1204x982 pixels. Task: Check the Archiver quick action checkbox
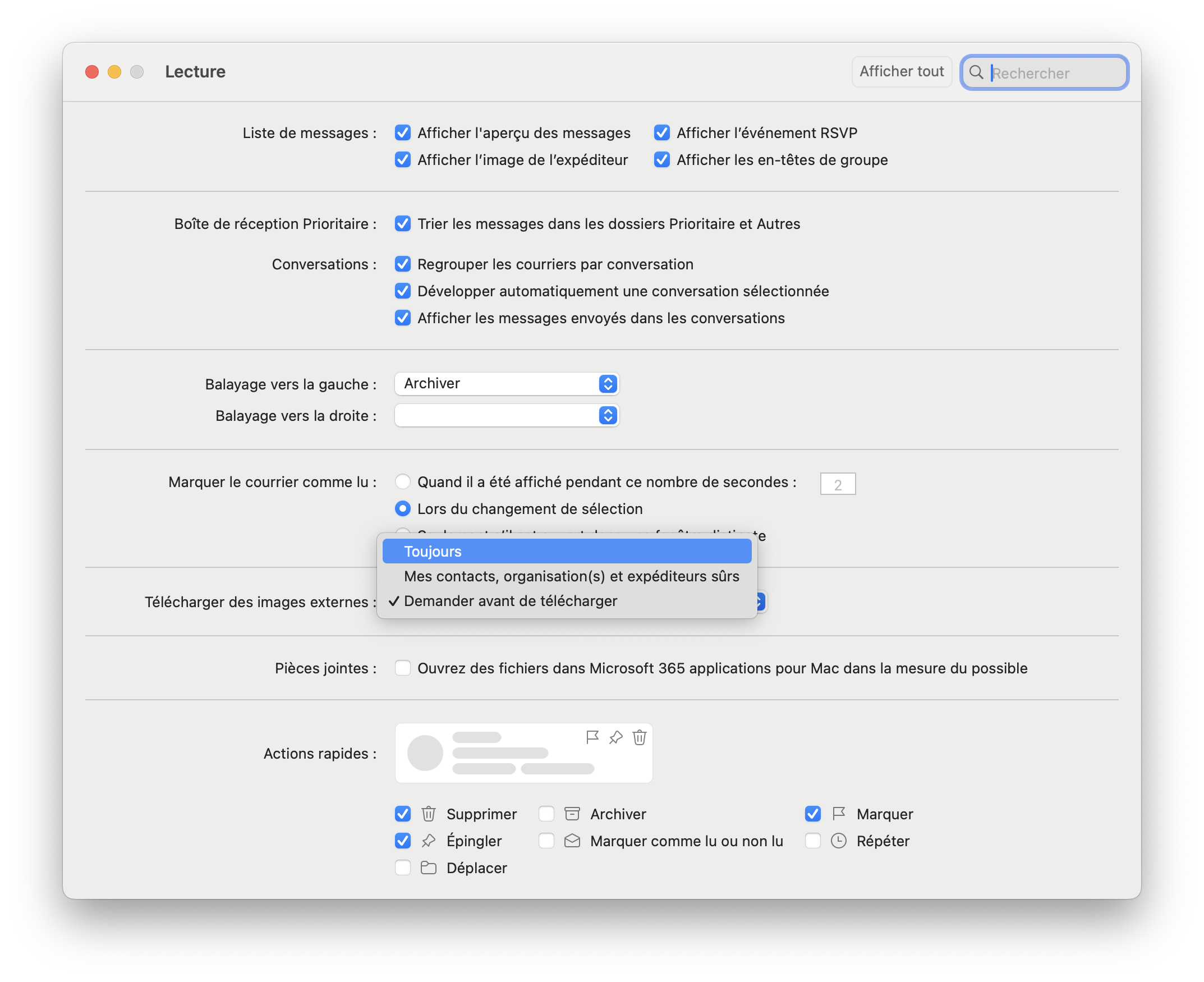(546, 814)
